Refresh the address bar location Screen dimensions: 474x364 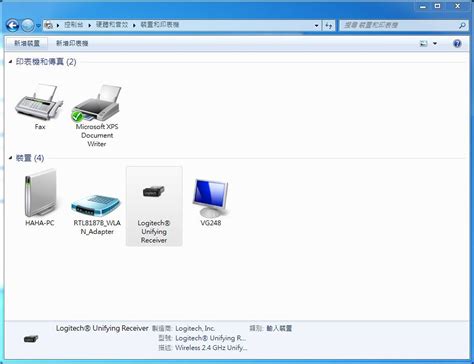tap(329, 25)
